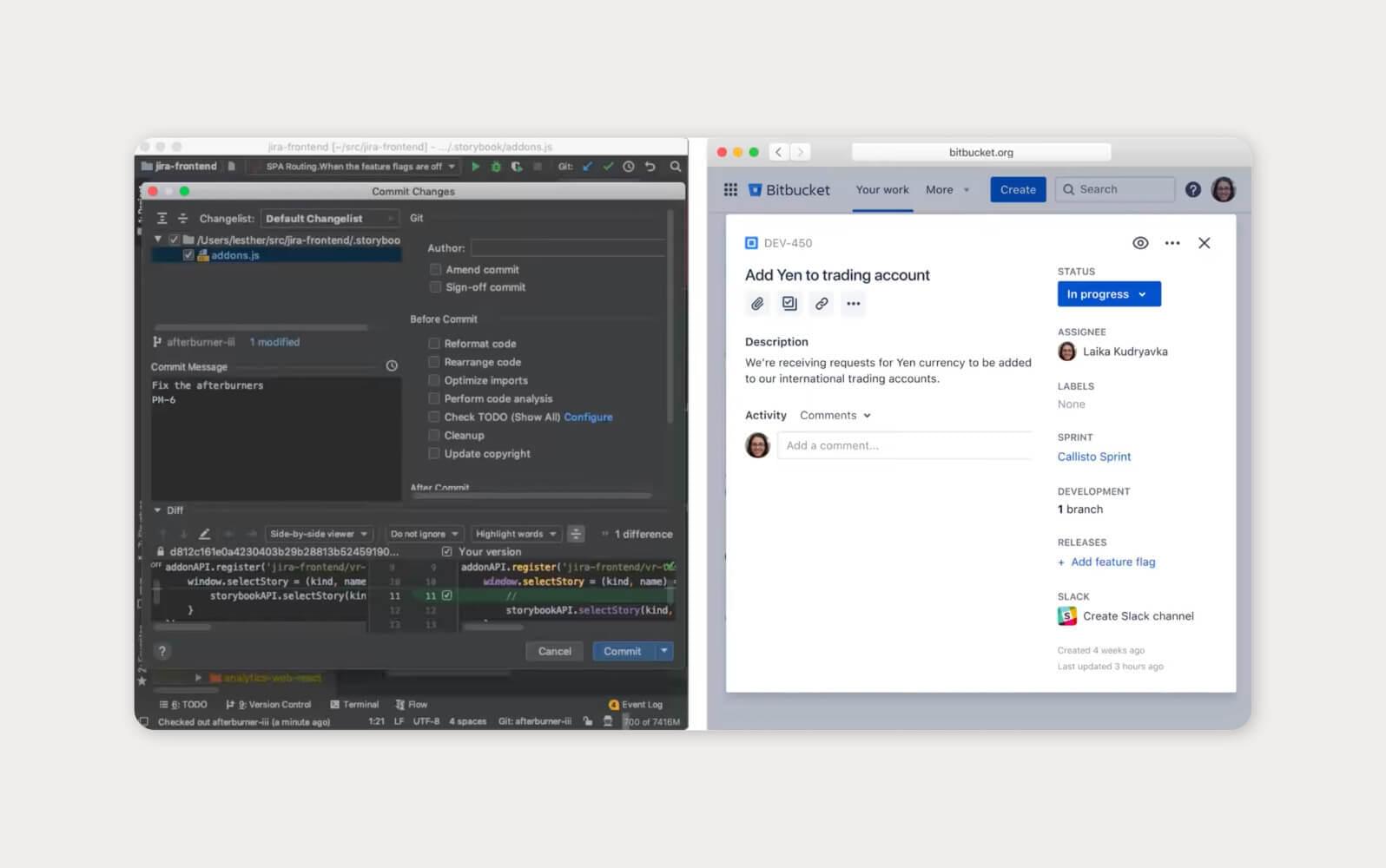
Task: Open the More menu in Bitbucket
Action: point(947,190)
